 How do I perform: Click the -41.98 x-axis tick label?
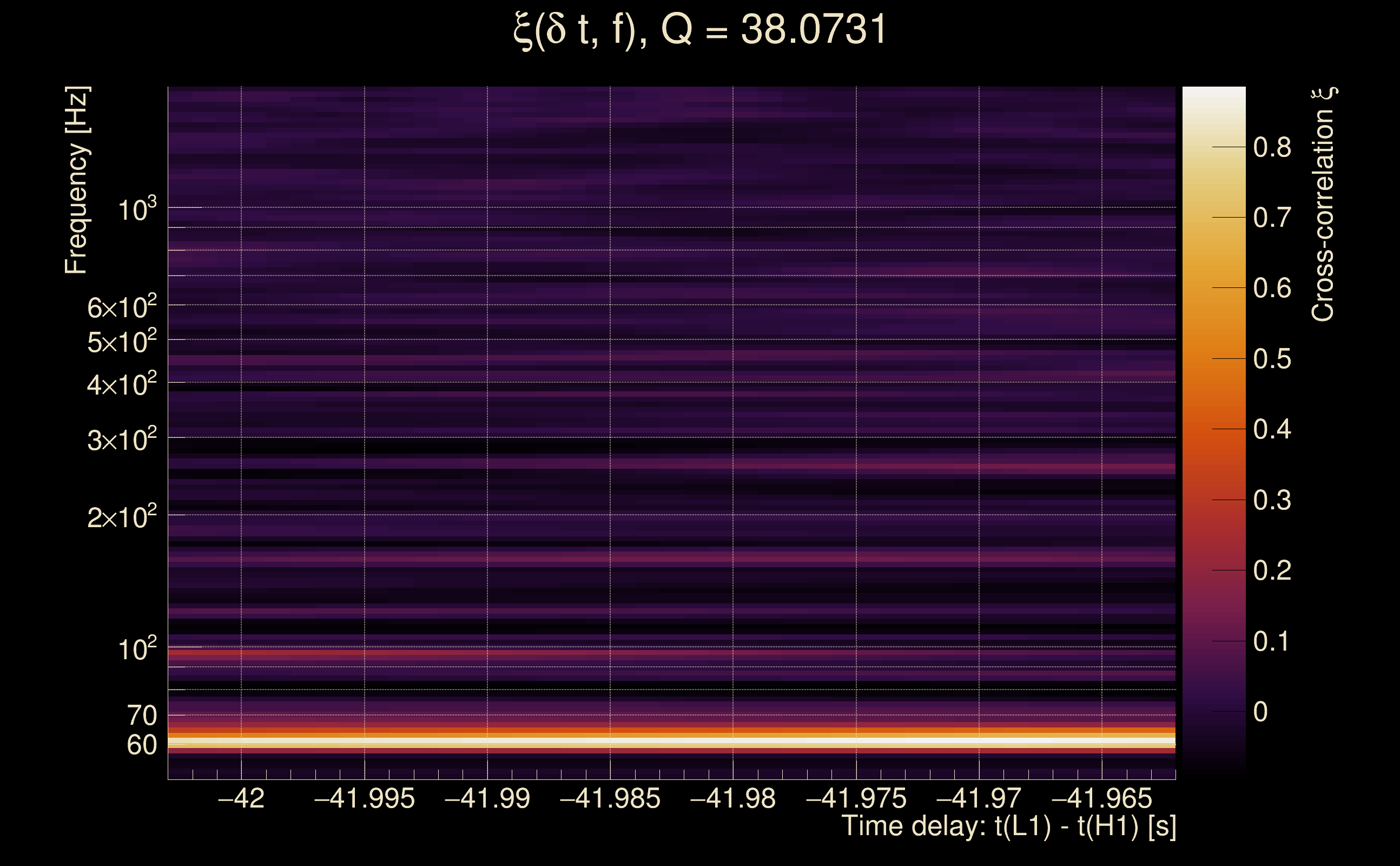click(732, 798)
